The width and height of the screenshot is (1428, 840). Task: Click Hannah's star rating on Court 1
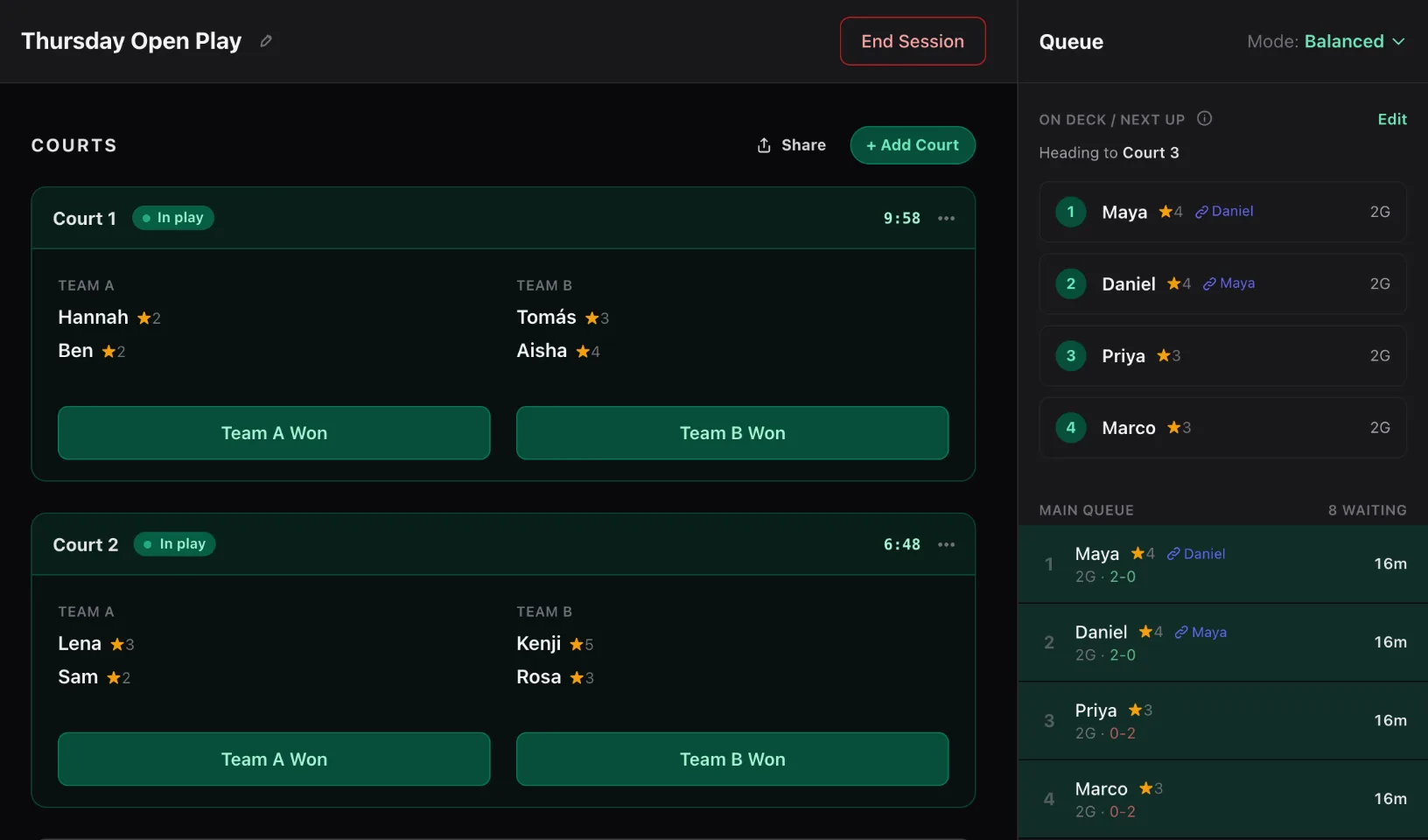pyautogui.click(x=149, y=318)
